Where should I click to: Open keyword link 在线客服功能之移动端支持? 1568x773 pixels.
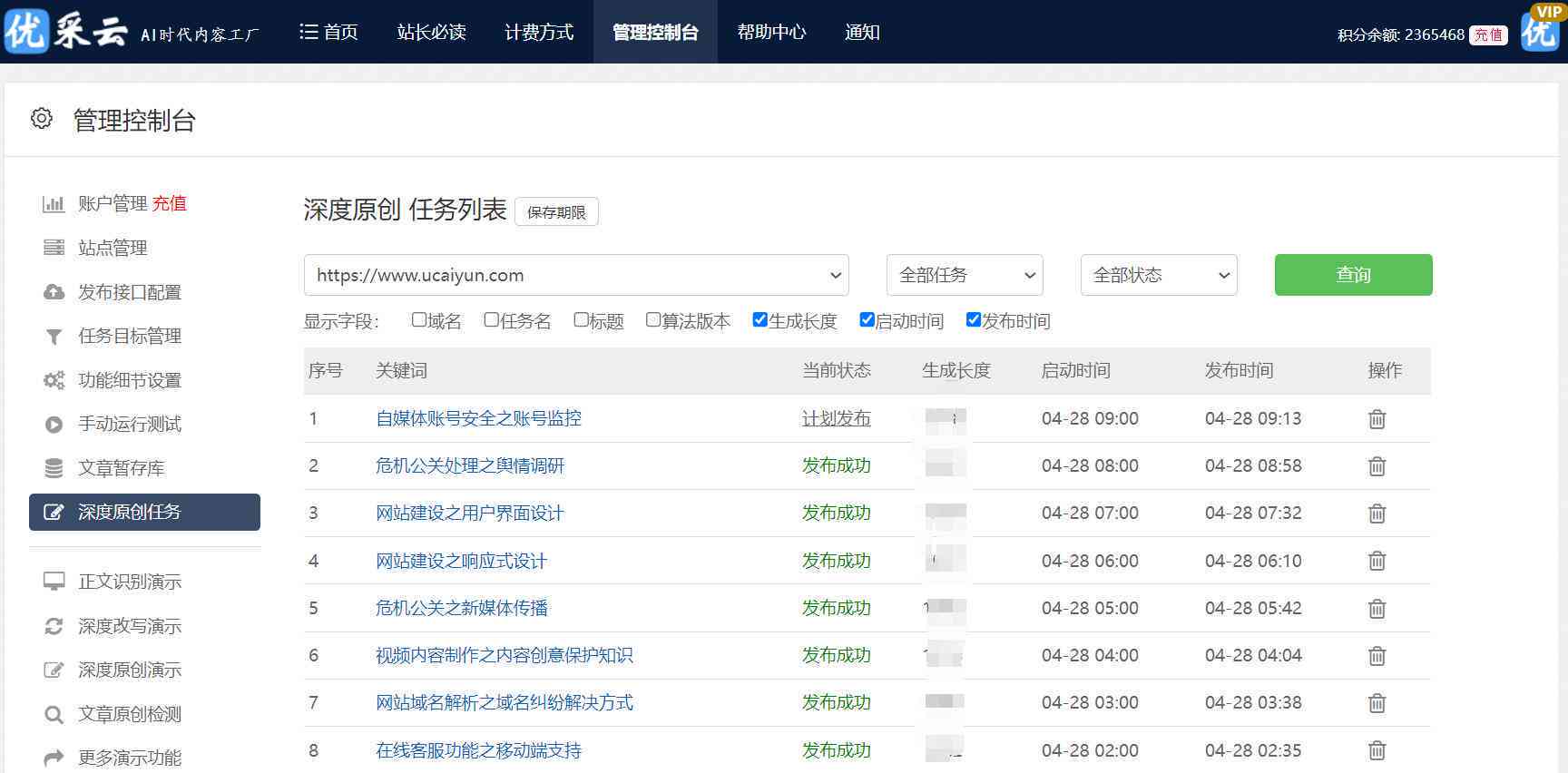point(478,750)
